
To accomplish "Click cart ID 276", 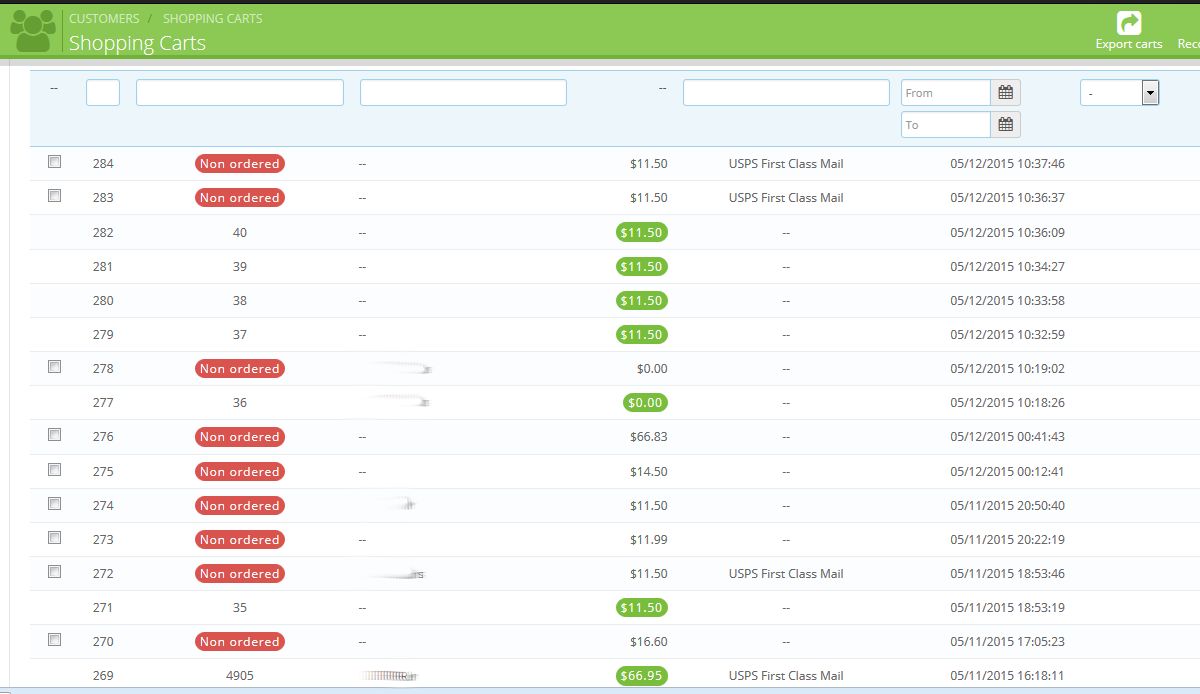I will tap(103, 437).
